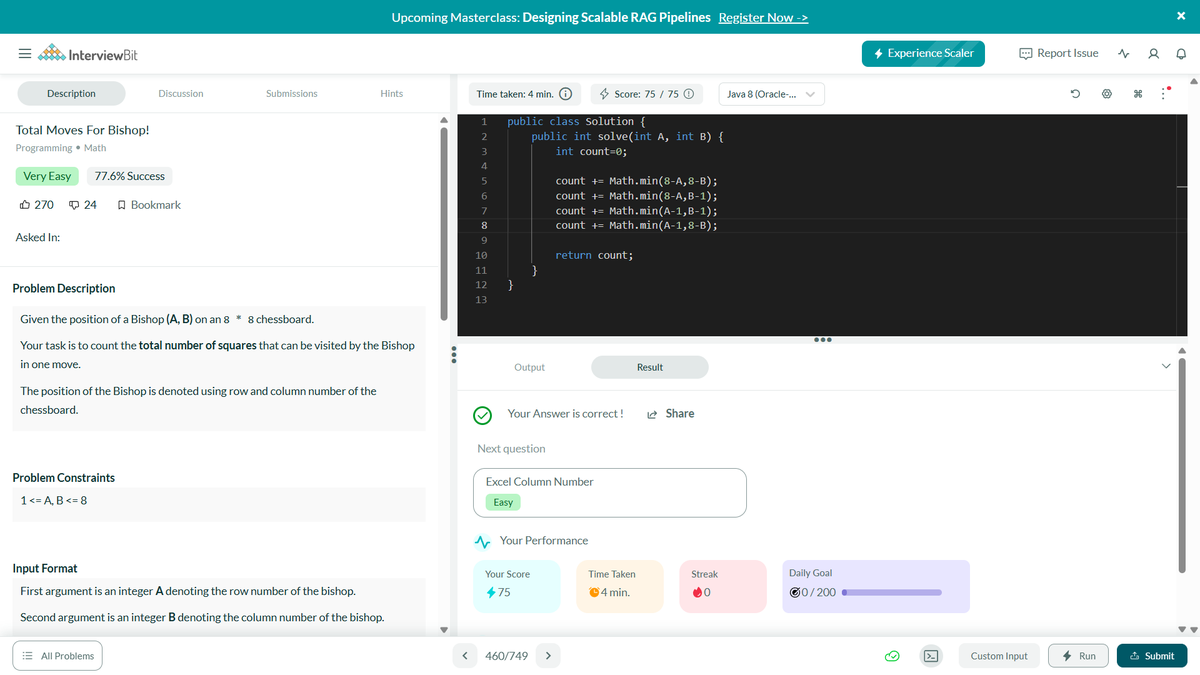1200x675 pixels.
Task: Click the Your Score card
Action: 518,586
